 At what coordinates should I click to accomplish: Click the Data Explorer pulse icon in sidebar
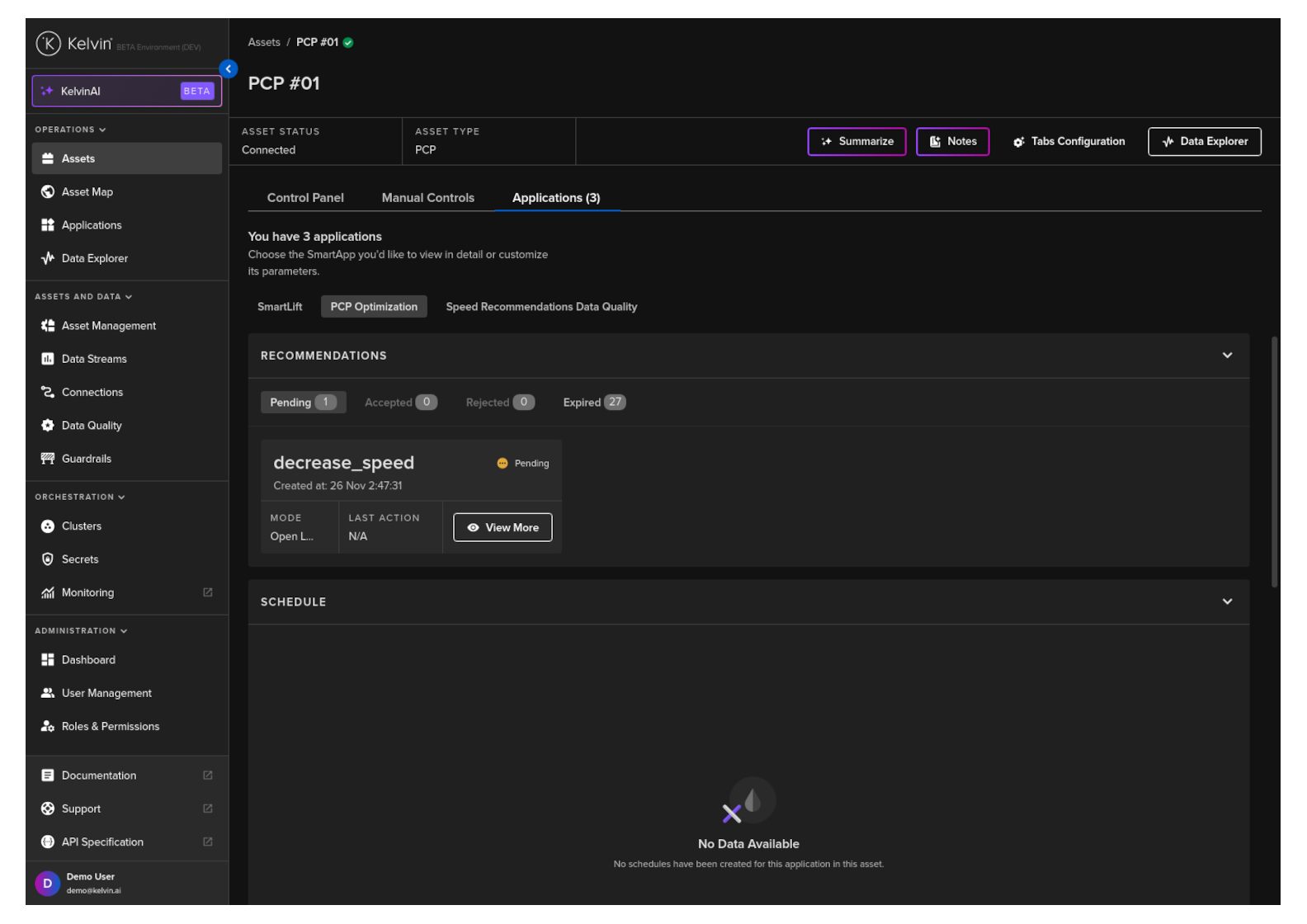click(x=48, y=258)
